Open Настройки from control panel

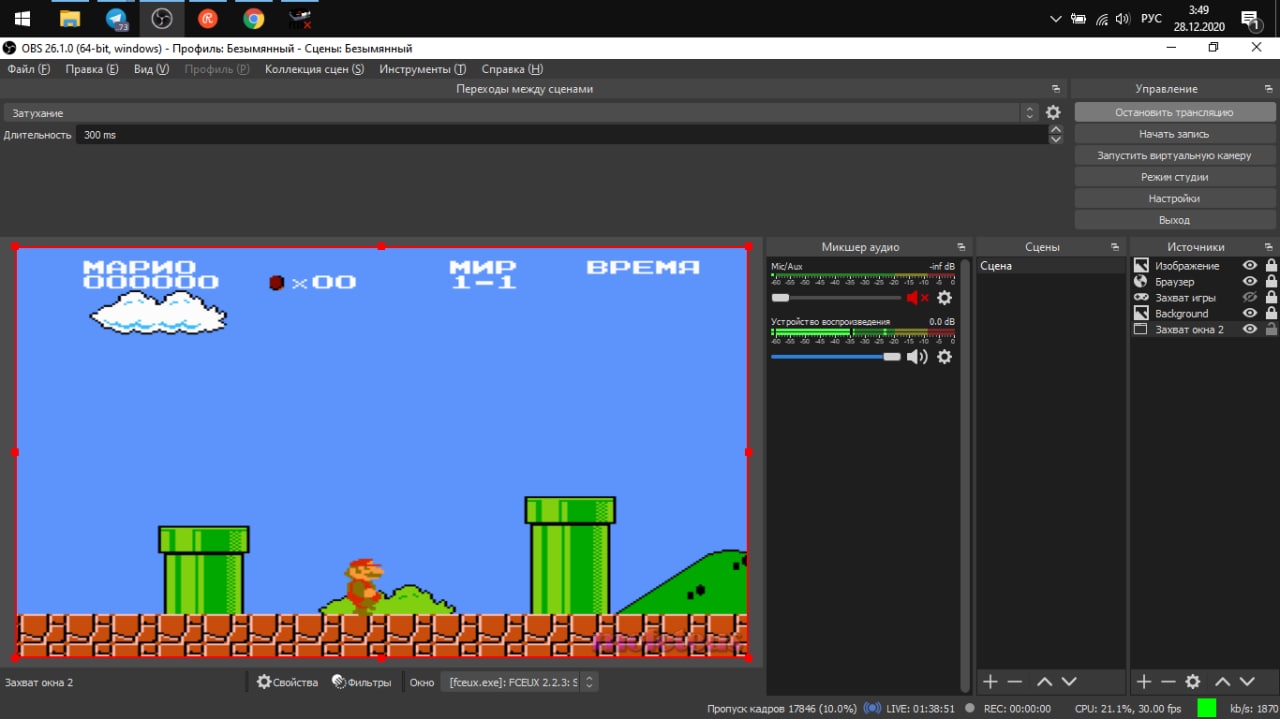[x=1174, y=199]
